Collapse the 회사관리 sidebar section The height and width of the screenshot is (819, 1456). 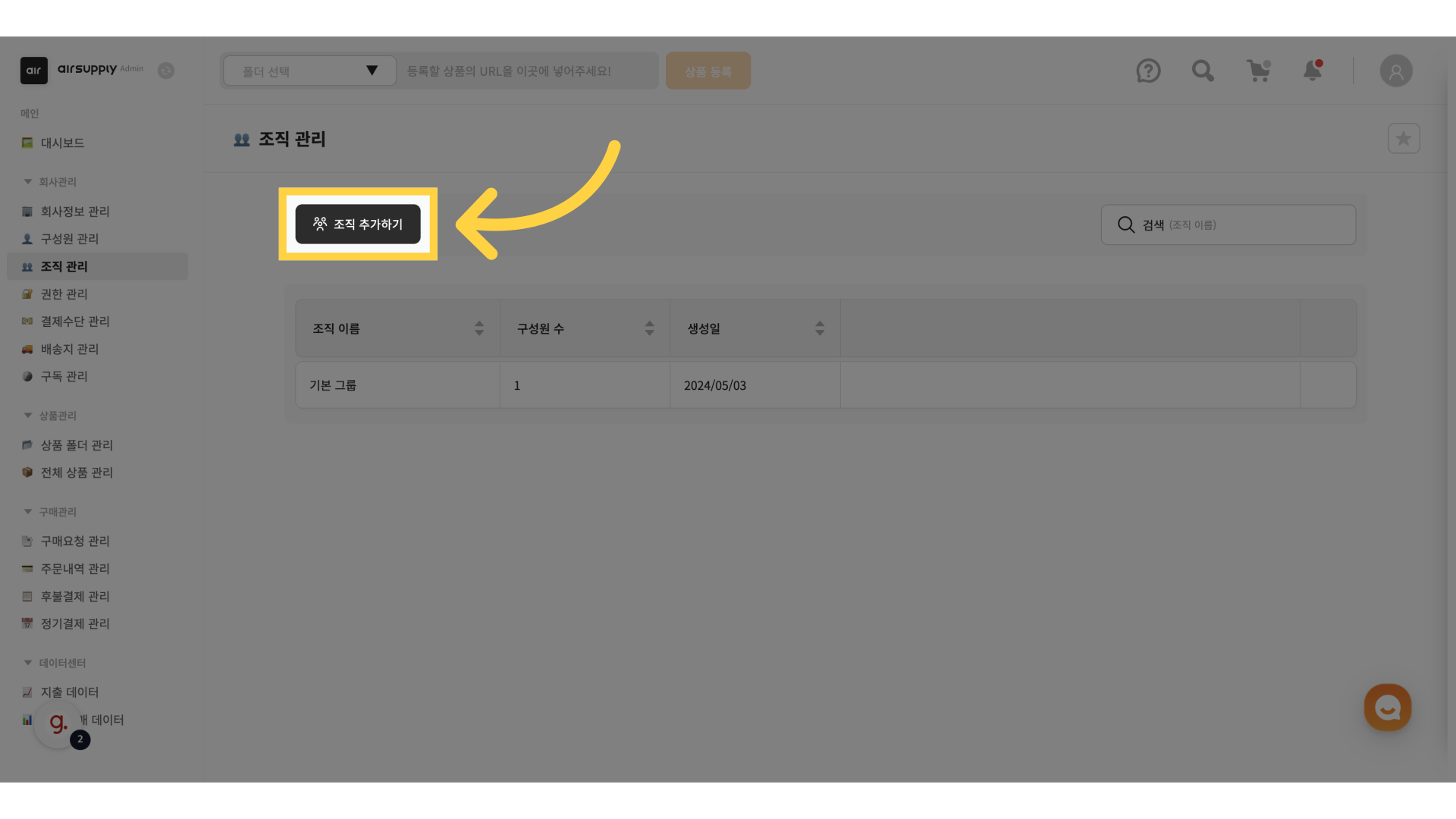[x=28, y=182]
